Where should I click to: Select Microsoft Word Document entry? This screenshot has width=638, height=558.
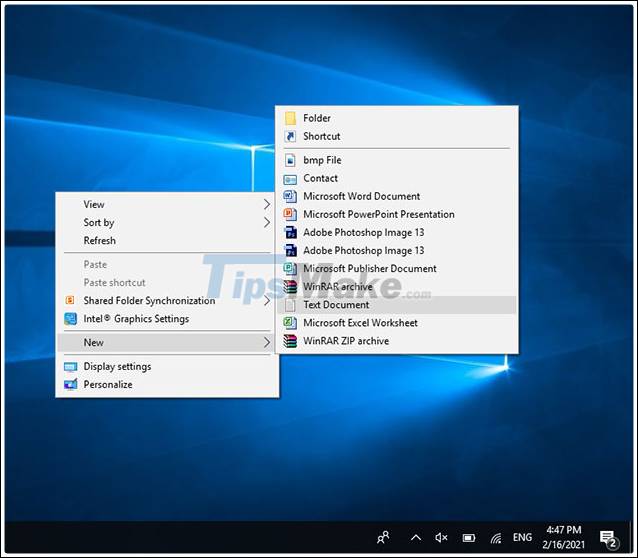(397, 196)
